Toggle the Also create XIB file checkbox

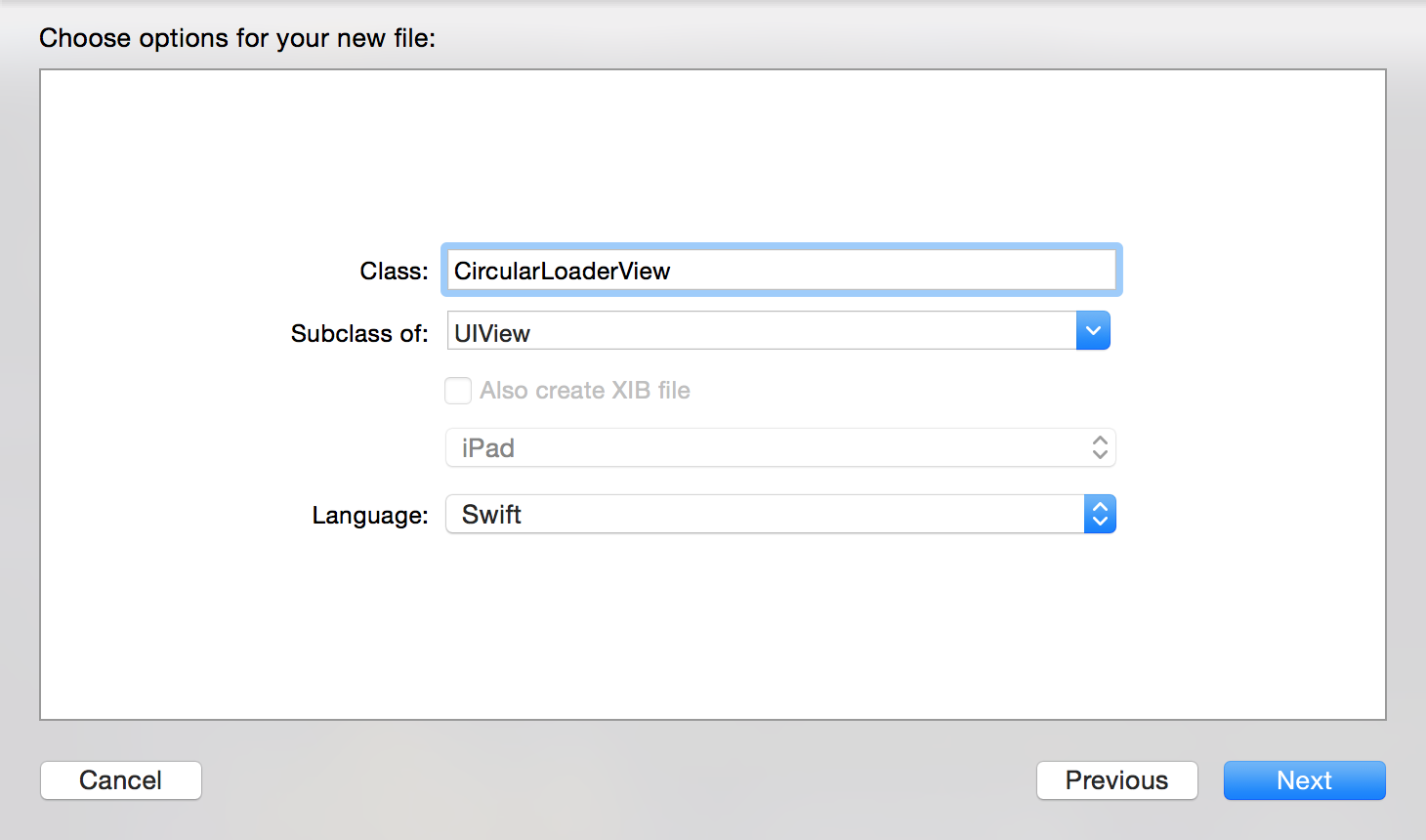click(458, 391)
